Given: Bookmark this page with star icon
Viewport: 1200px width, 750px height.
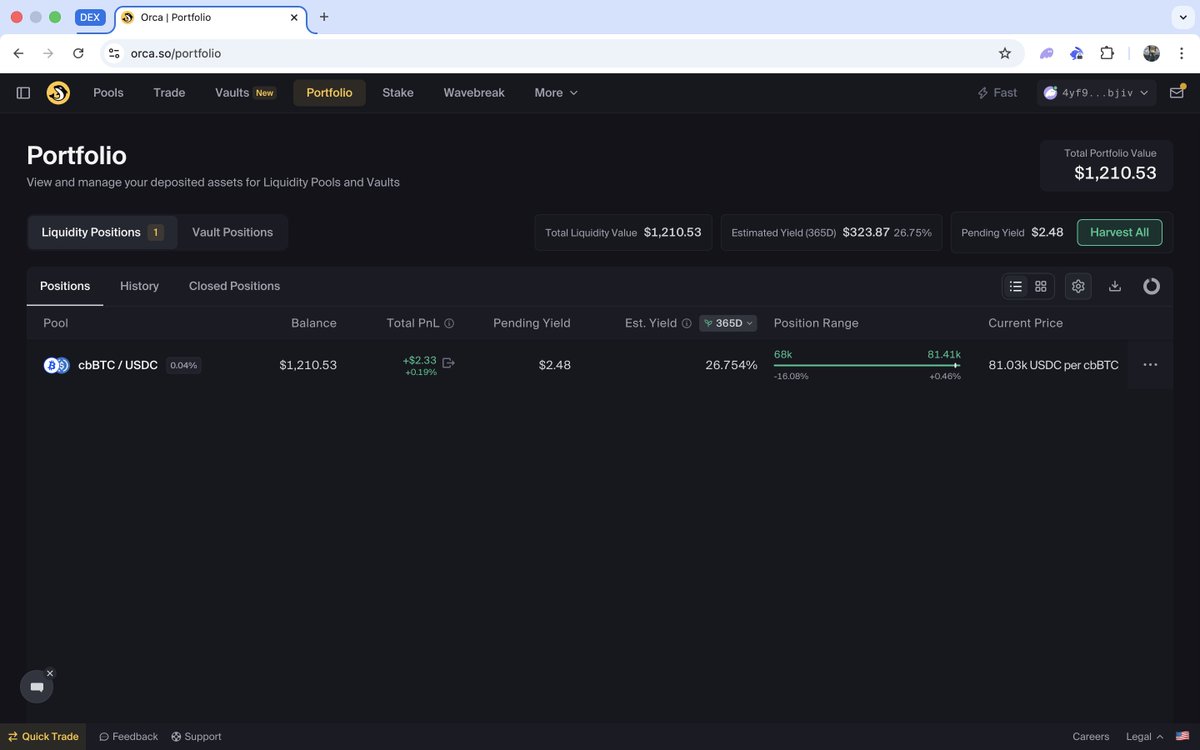Looking at the screenshot, I should 1005,53.
